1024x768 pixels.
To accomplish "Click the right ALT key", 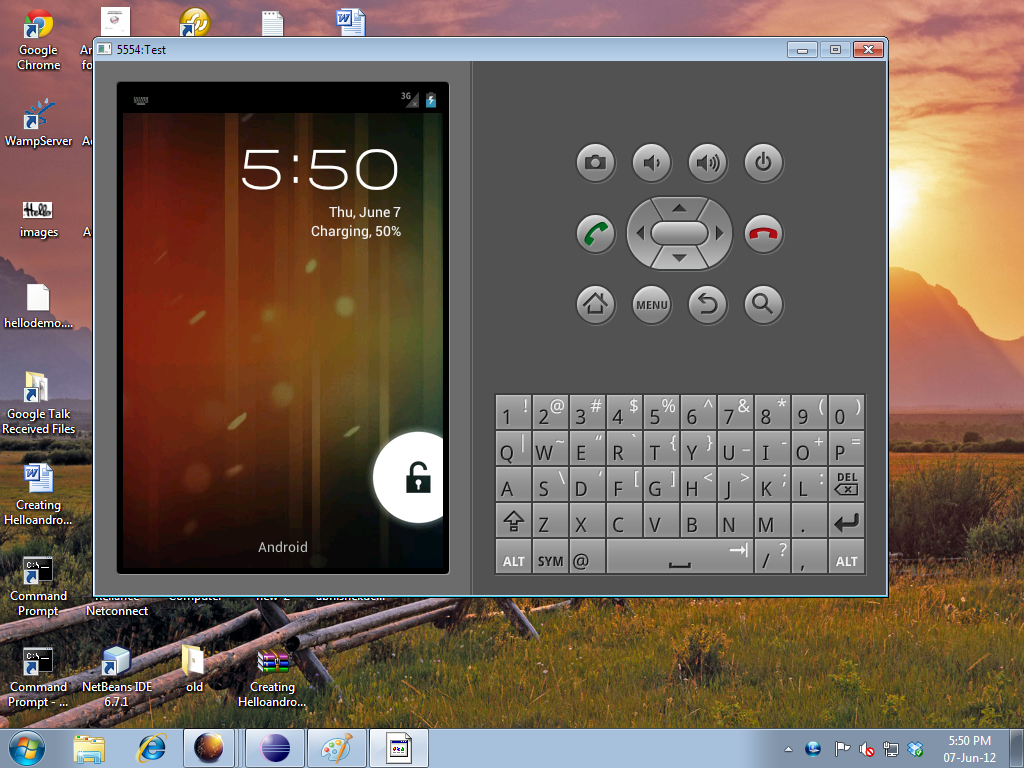I will click(846, 558).
